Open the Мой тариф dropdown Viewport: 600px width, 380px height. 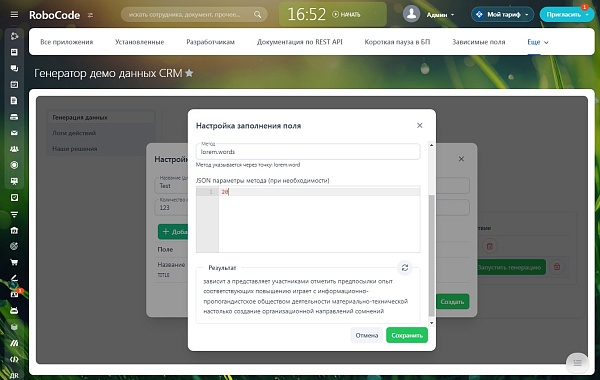[x=502, y=15]
